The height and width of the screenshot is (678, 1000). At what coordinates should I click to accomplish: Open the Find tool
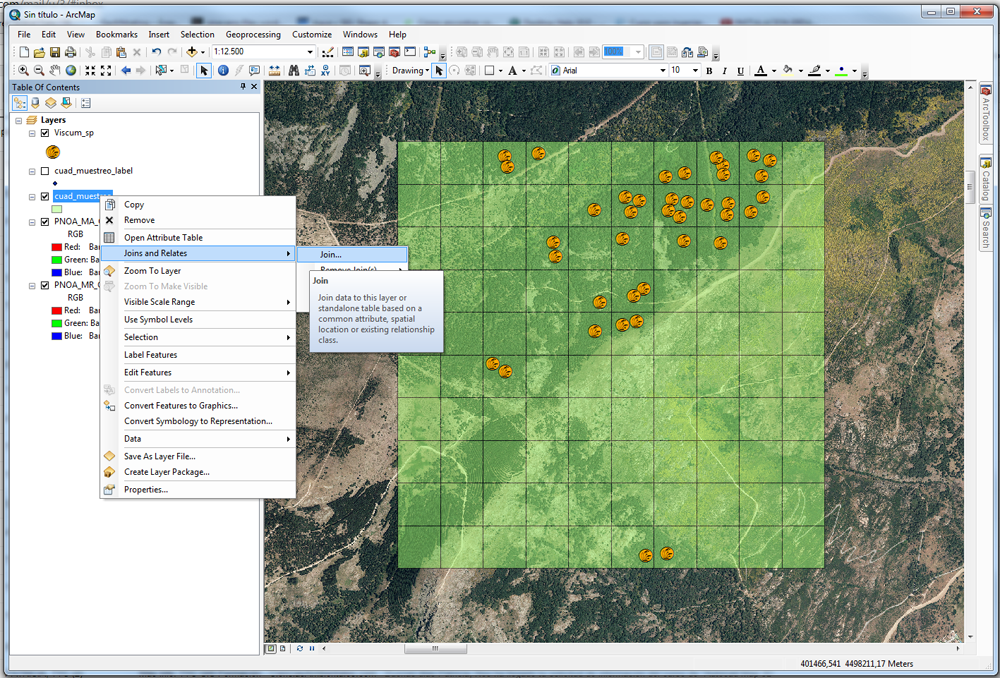coord(293,70)
